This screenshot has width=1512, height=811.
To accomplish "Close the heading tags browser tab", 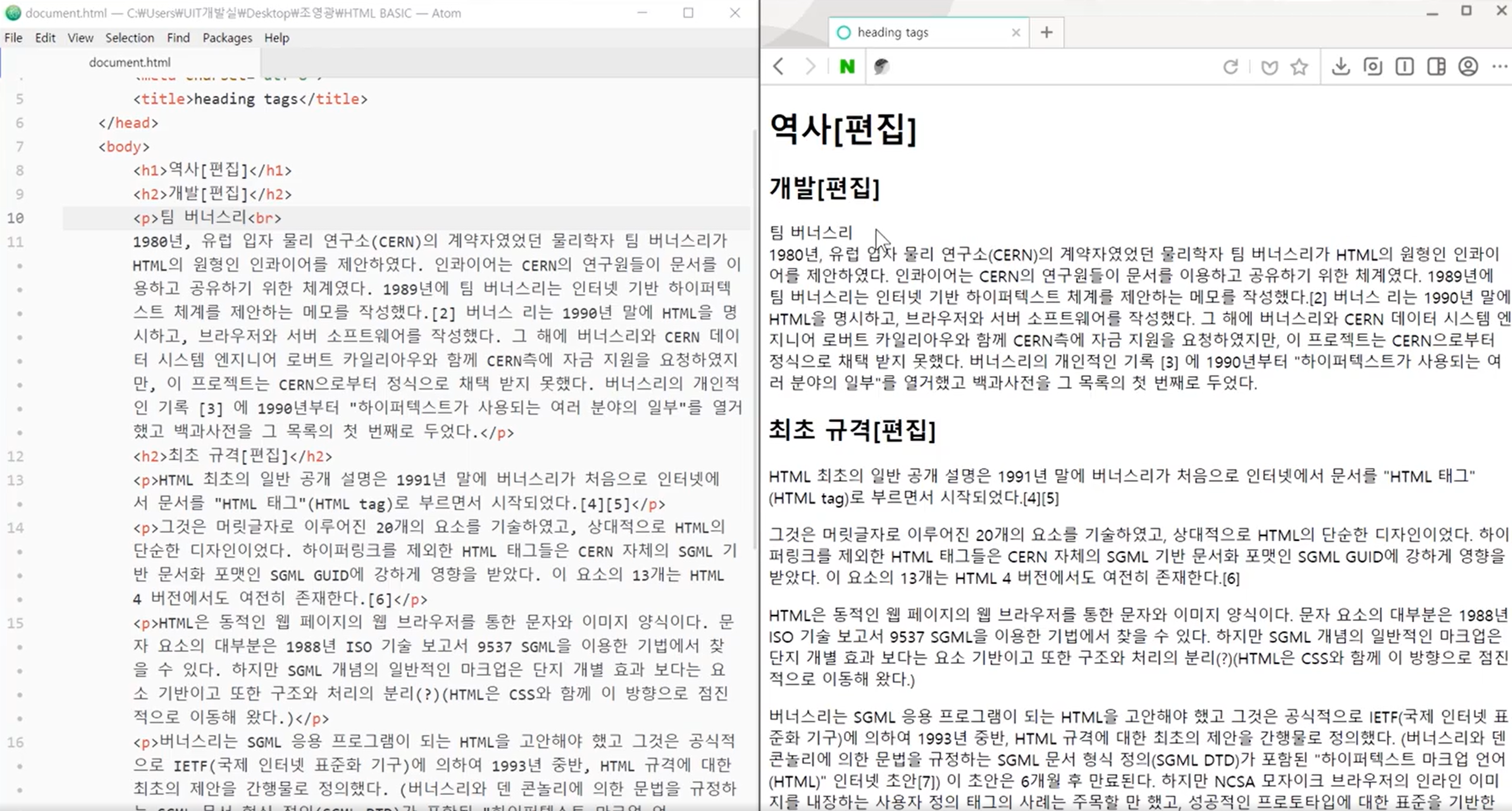I will pos(1016,33).
